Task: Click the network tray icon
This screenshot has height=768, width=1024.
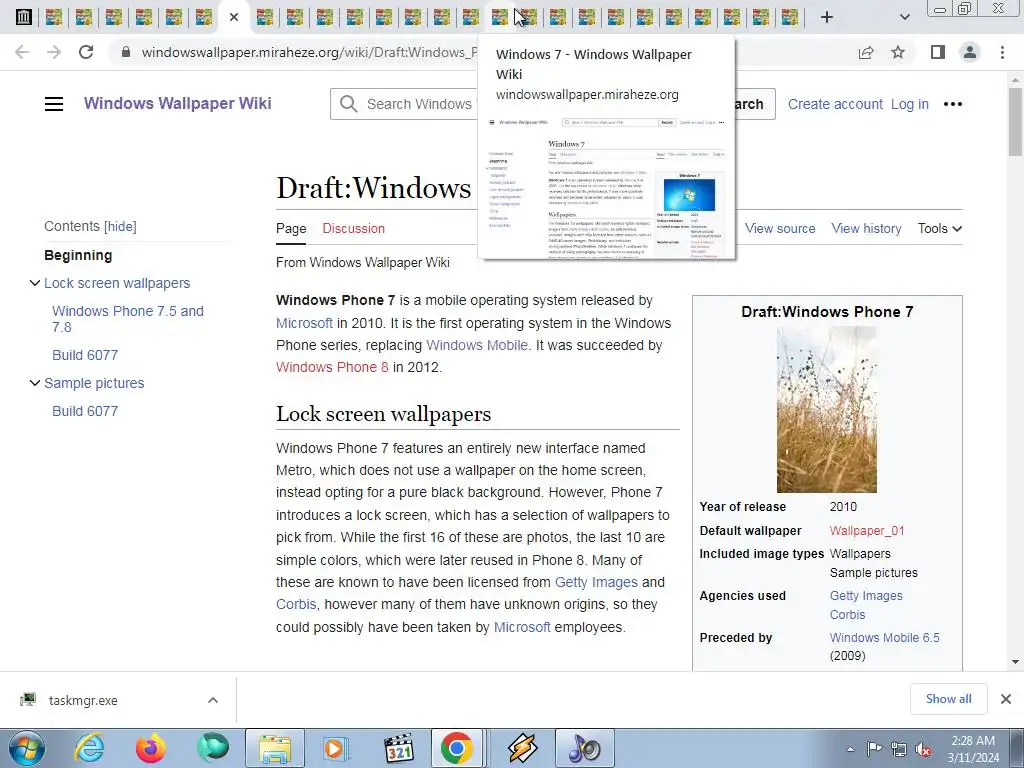Action: (899, 749)
